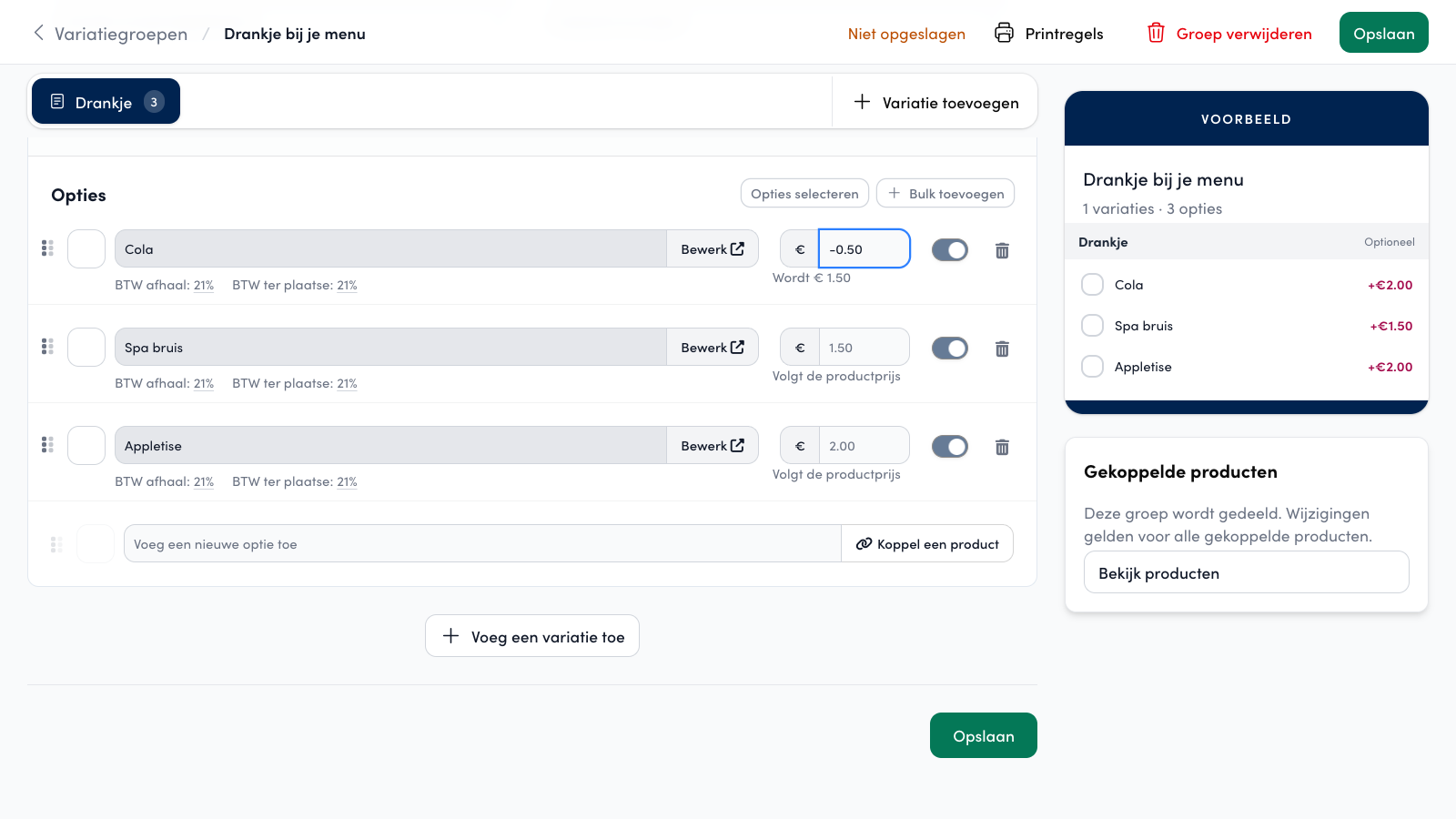Grab the Cola row drag handle
The height and width of the screenshot is (819, 1456).
click(x=47, y=248)
